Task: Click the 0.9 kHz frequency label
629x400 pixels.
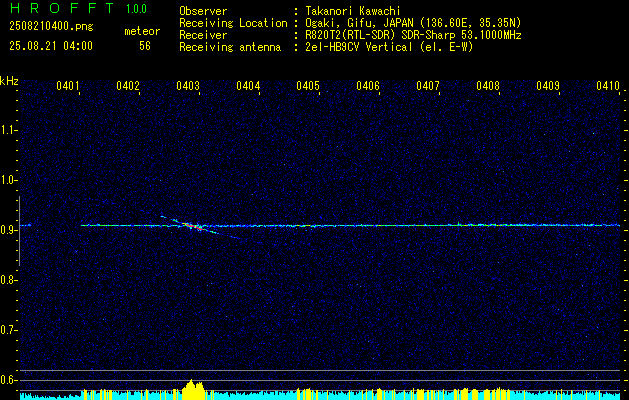Action: click(8, 230)
